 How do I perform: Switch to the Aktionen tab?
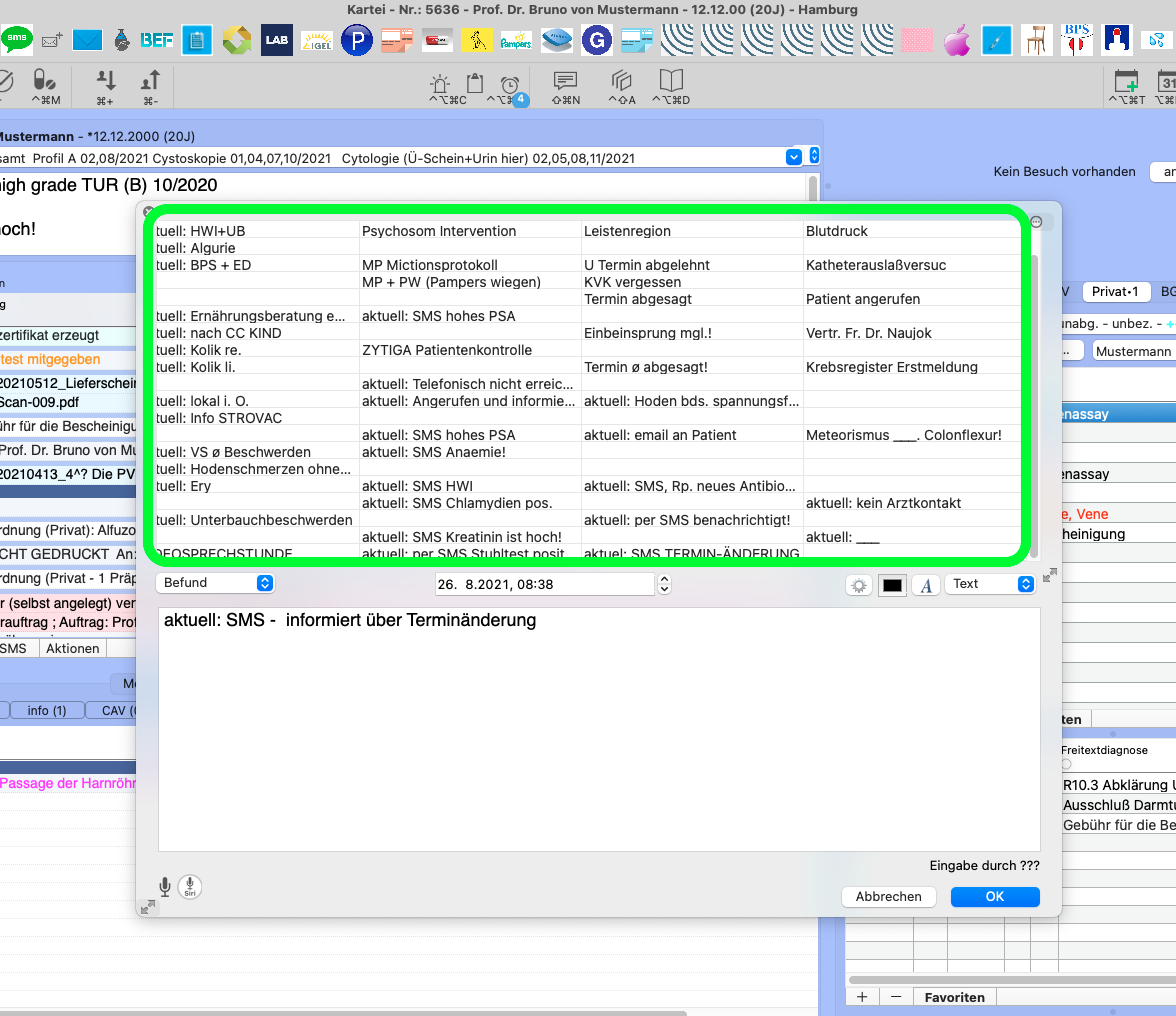[x=73, y=649]
